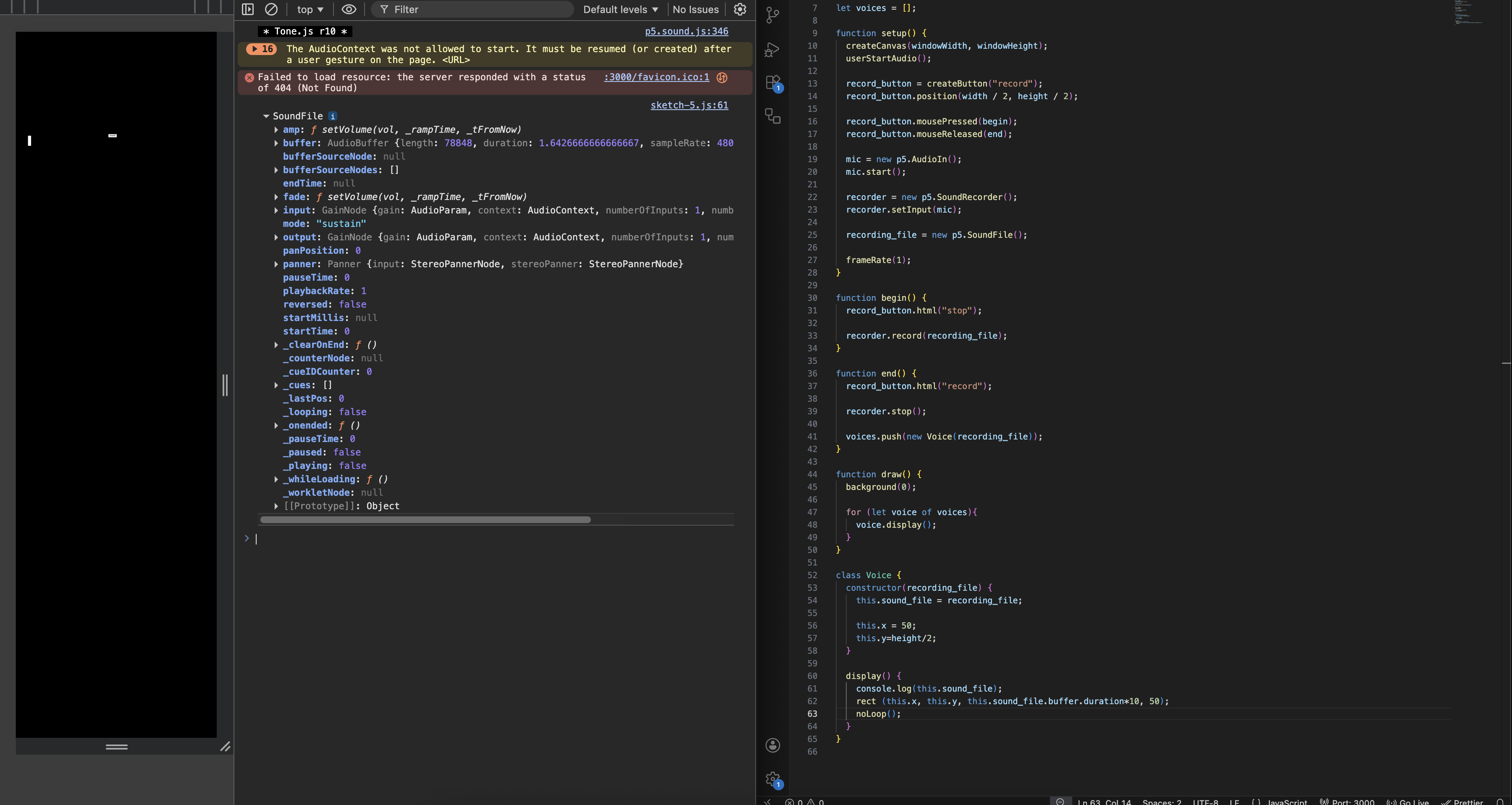Open the p5.sound.js:346 source link
The width and height of the screenshot is (1512, 805).
pos(686,31)
